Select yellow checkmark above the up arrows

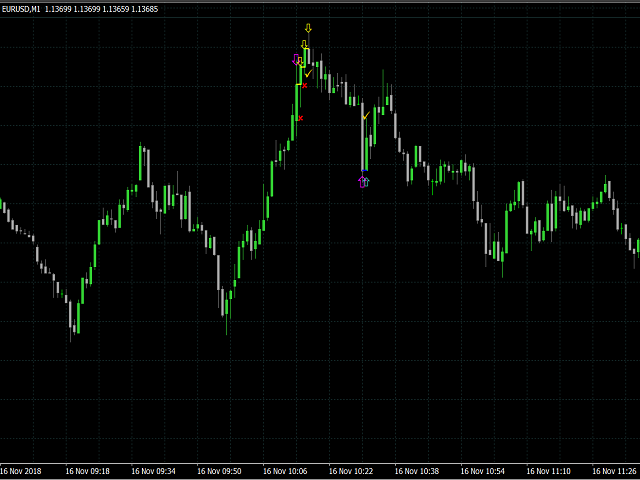(366, 116)
